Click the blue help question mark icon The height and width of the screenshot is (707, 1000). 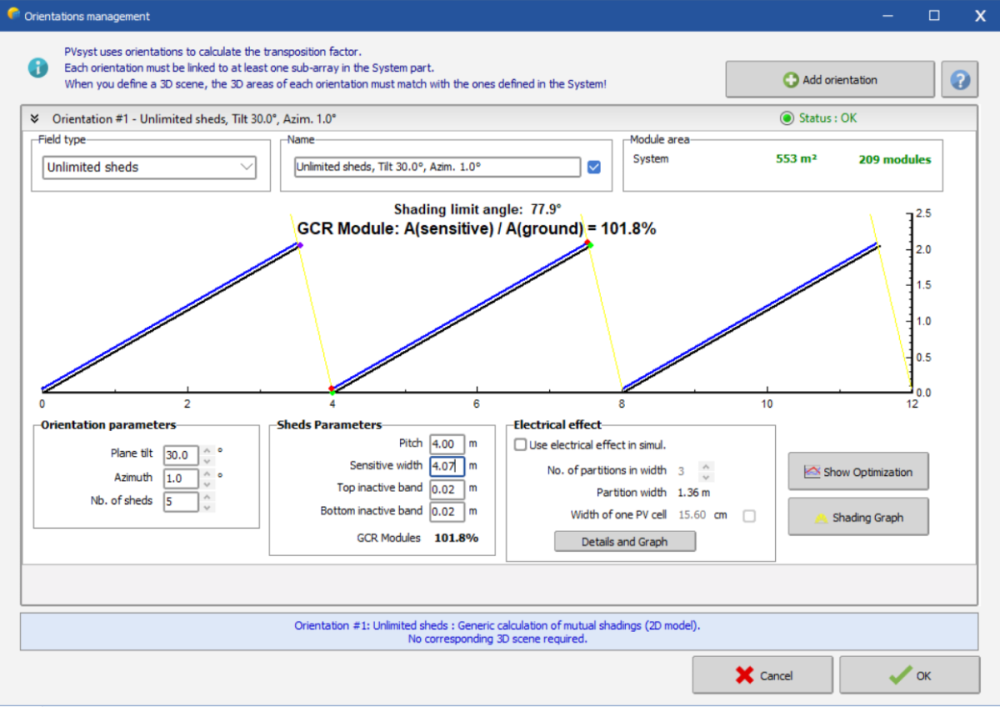[x=959, y=79]
